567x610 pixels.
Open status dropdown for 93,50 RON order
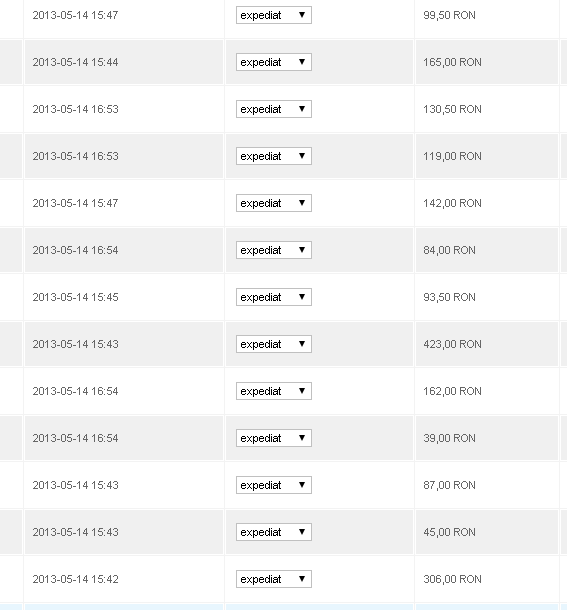[x=274, y=297]
